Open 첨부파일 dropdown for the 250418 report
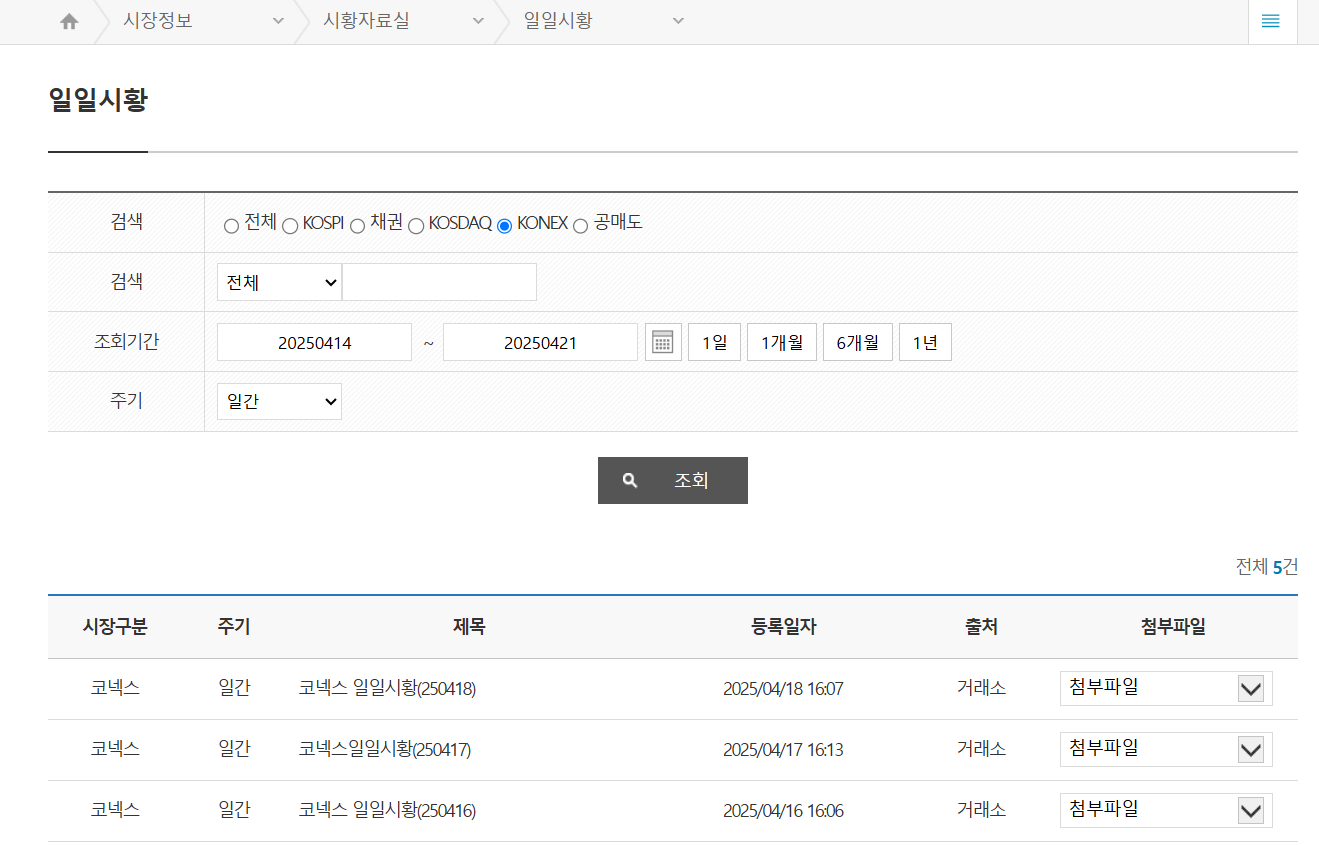 coord(1164,688)
